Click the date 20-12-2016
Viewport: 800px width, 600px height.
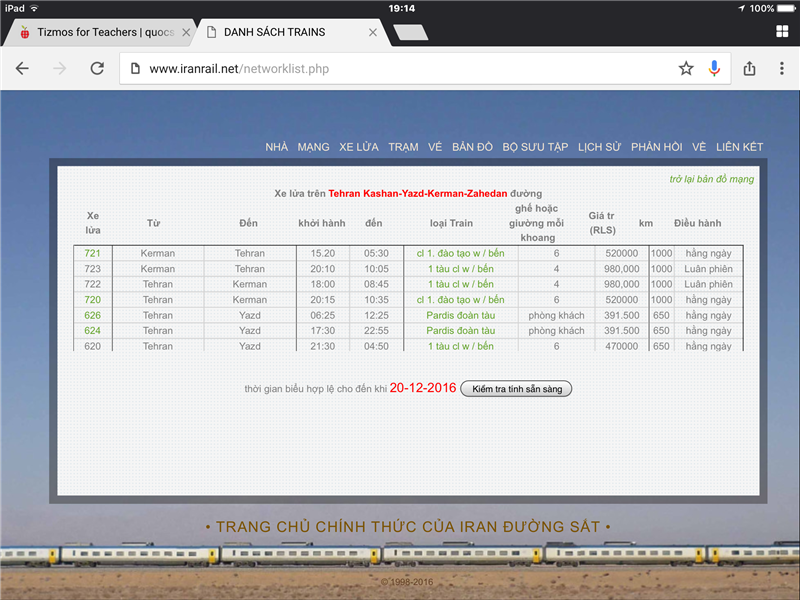tap(423, 388)
